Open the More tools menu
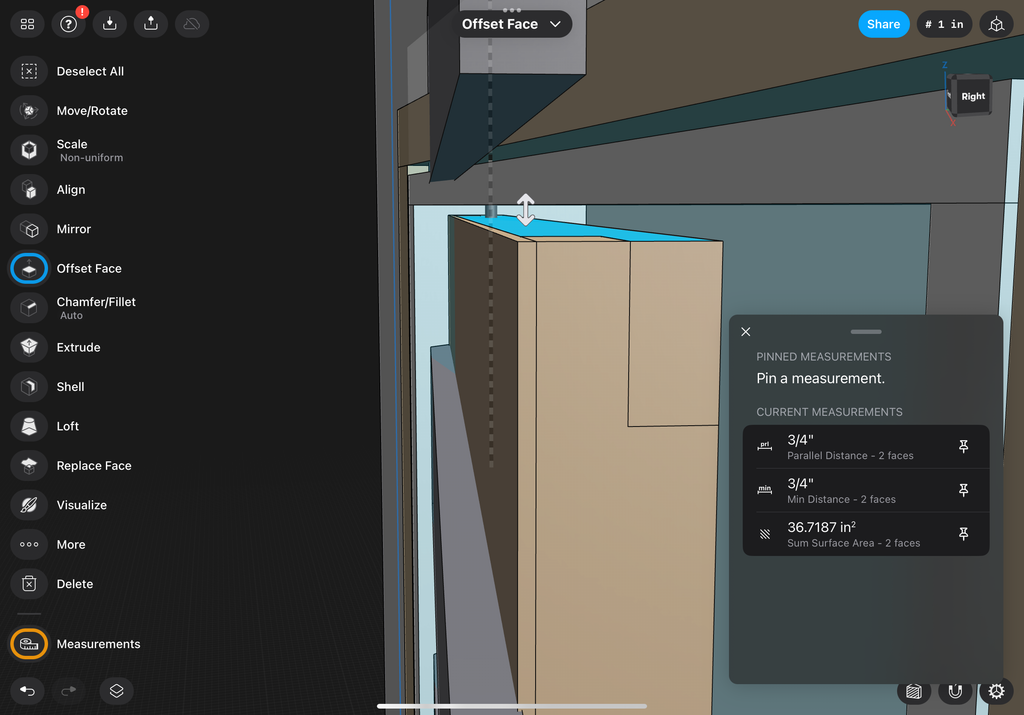Image resolution: width=1024 pixels, height=715 pixels. coord(30,545)
